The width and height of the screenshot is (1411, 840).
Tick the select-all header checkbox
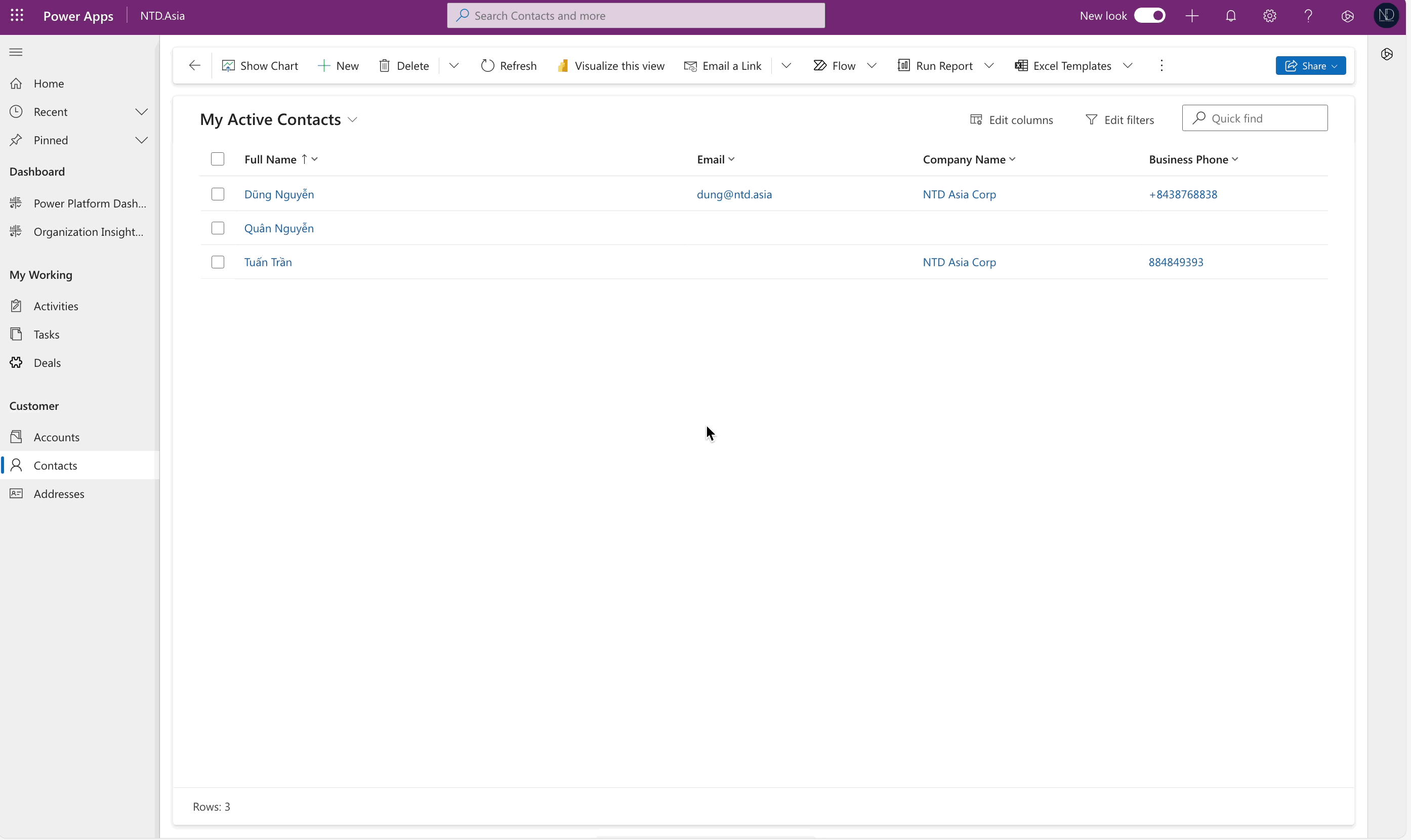tap(217, 159)
